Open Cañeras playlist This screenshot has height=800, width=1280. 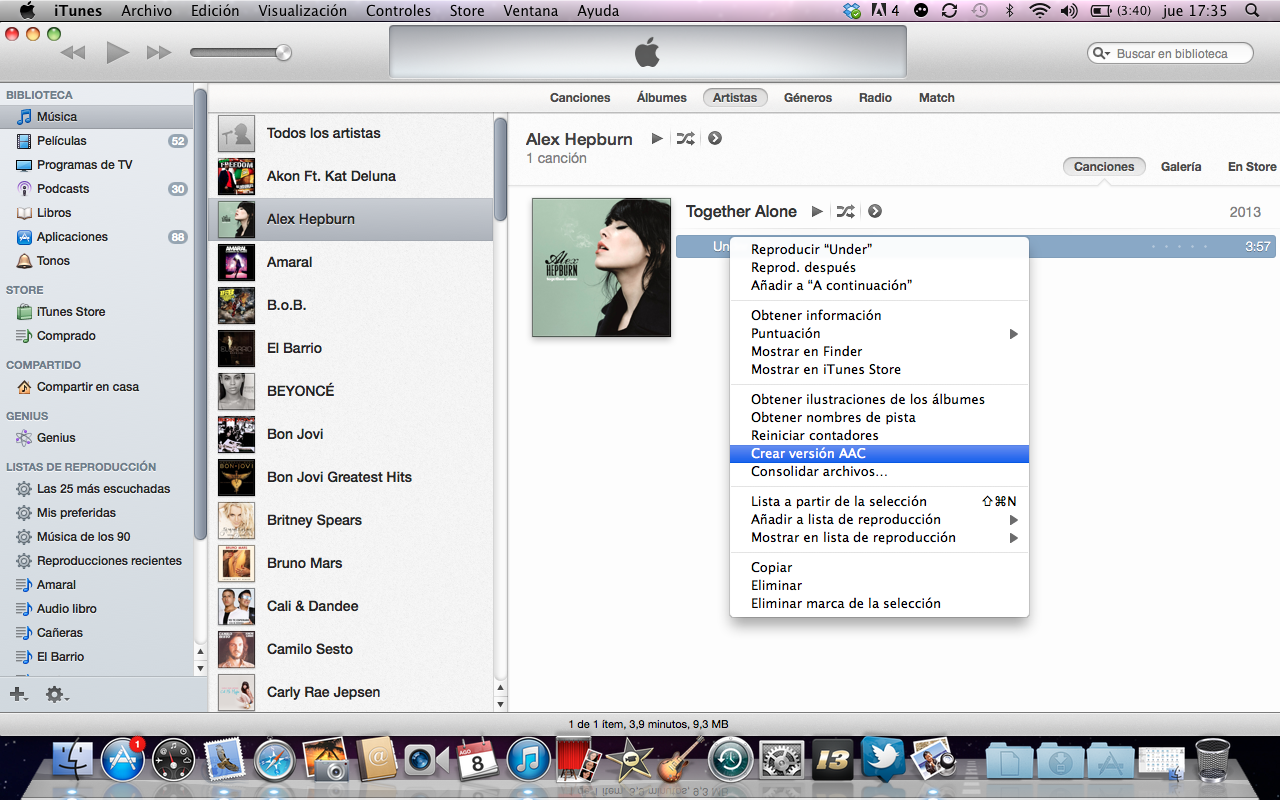click(x=97, y=633)
